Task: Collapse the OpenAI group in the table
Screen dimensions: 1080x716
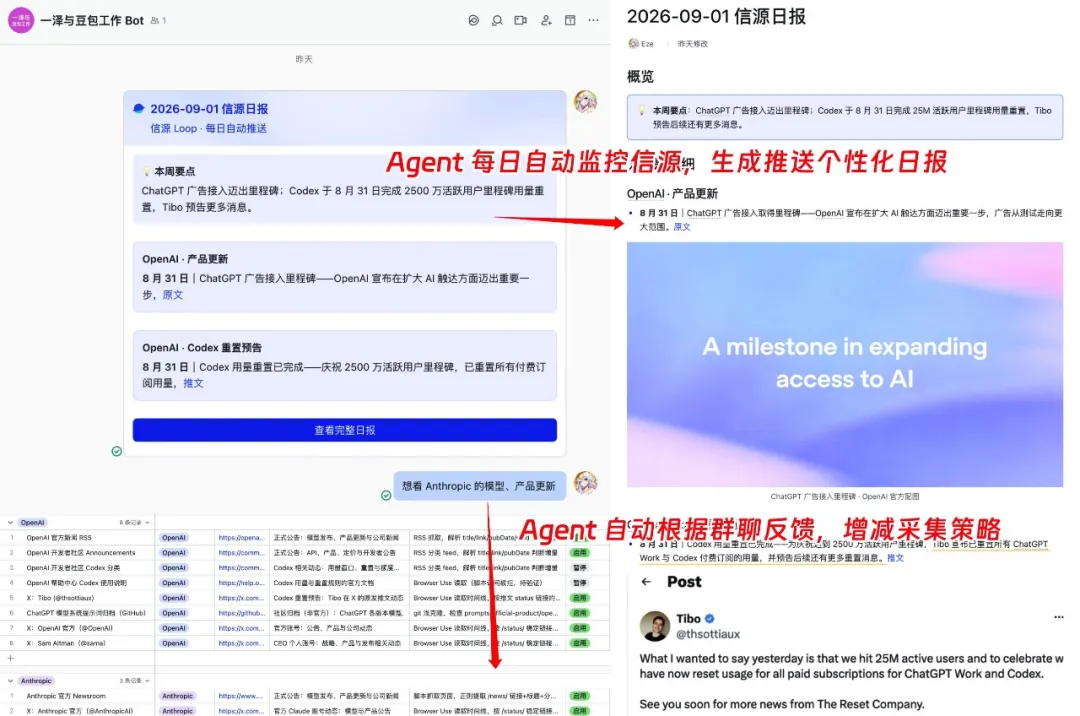Action: 10,523
